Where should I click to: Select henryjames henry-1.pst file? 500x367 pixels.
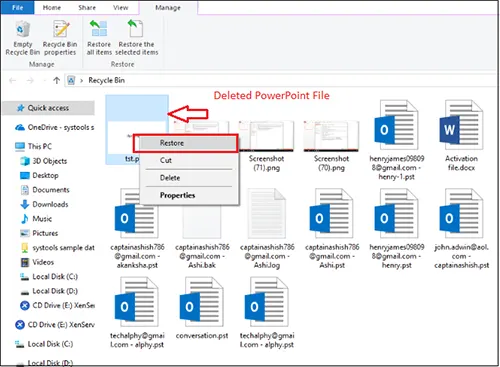coord(396,140)
